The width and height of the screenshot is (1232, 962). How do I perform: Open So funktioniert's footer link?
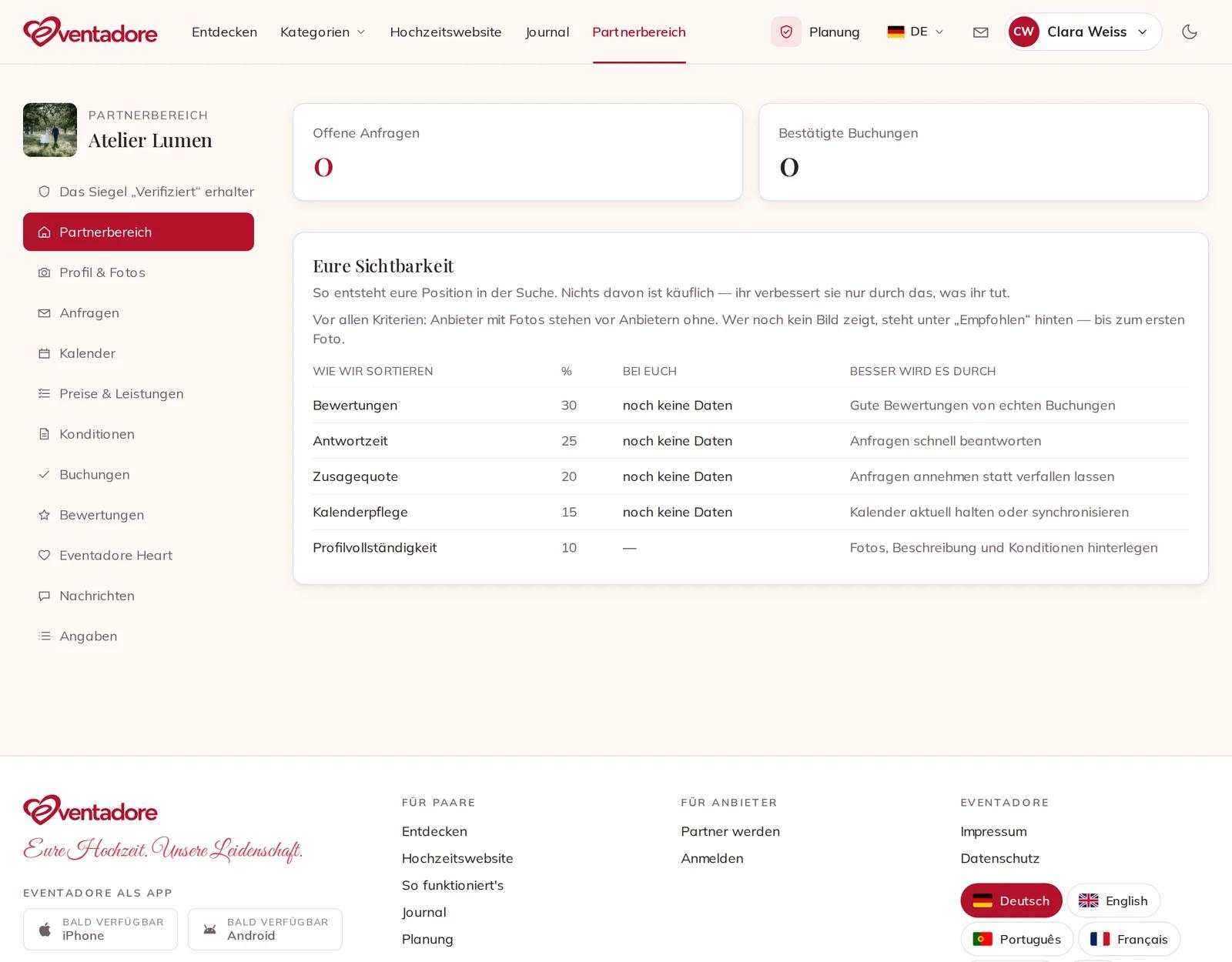[x=453, y=885]
